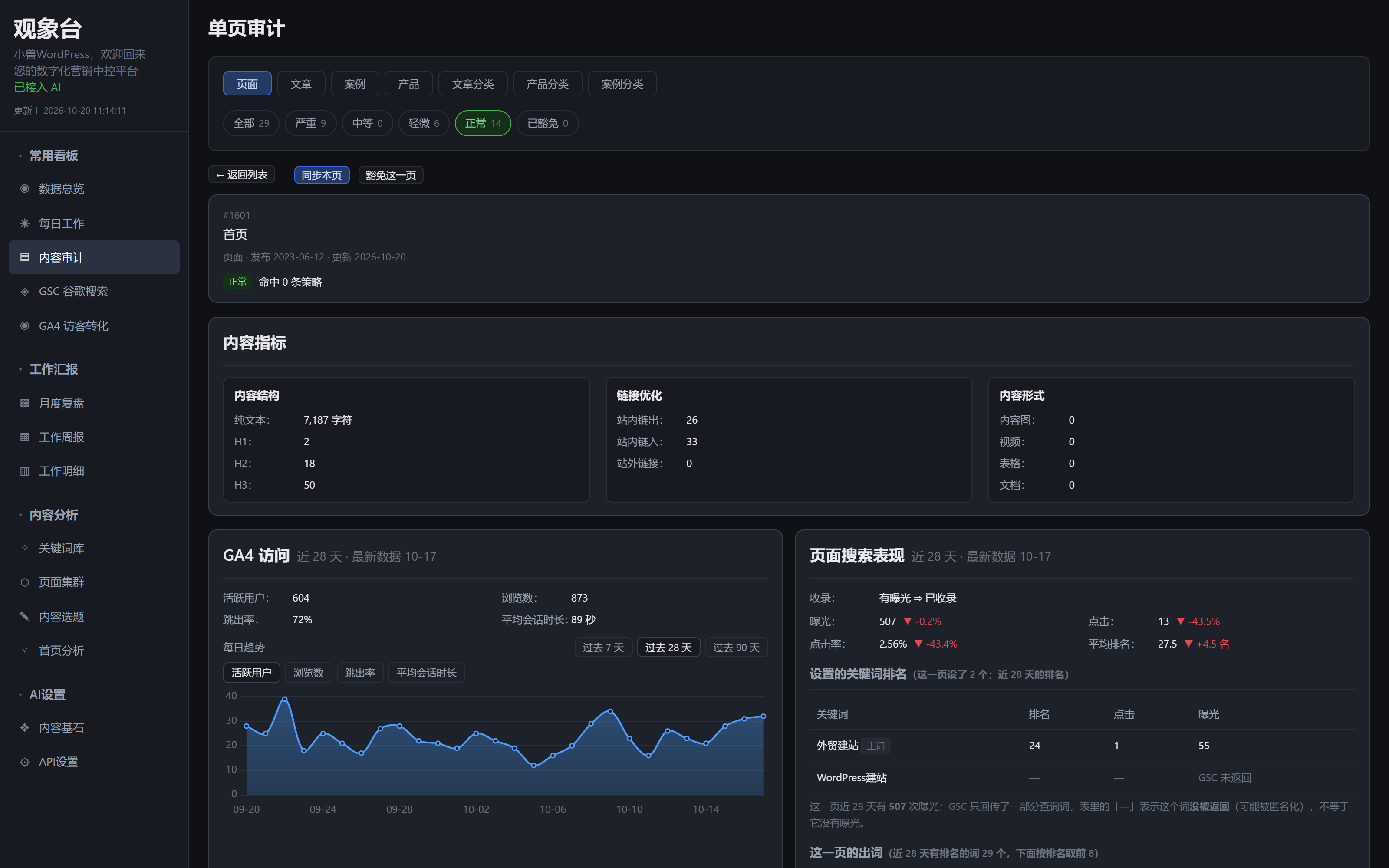Collapse the 内容分析 section
The width and height of the screenshot is (1389, 868).
click(48, 515)
